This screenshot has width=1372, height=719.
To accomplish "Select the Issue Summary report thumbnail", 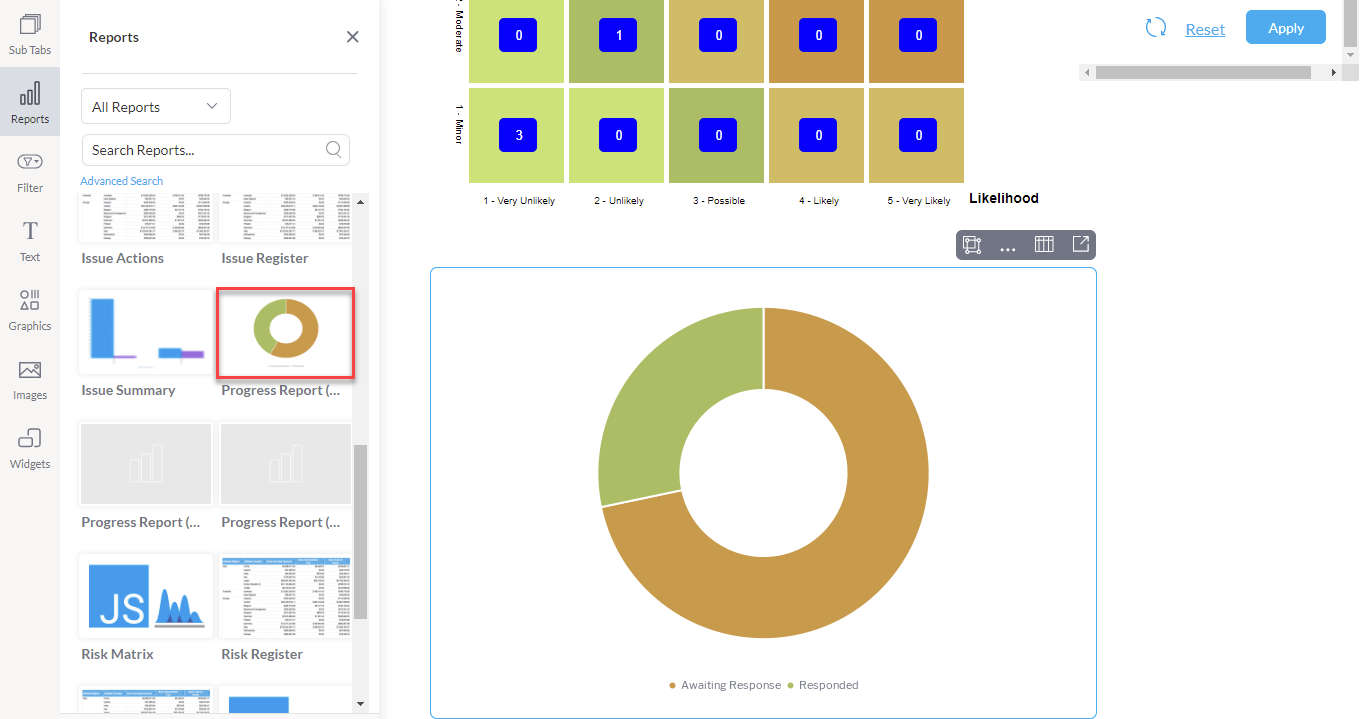I will click(146, 333).
